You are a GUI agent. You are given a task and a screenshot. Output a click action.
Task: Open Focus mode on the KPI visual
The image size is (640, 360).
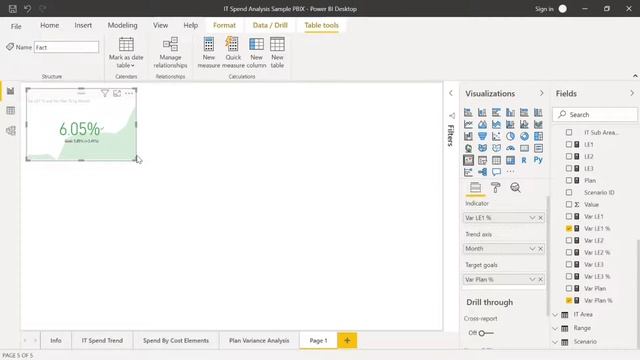click(x=117, y=93)
